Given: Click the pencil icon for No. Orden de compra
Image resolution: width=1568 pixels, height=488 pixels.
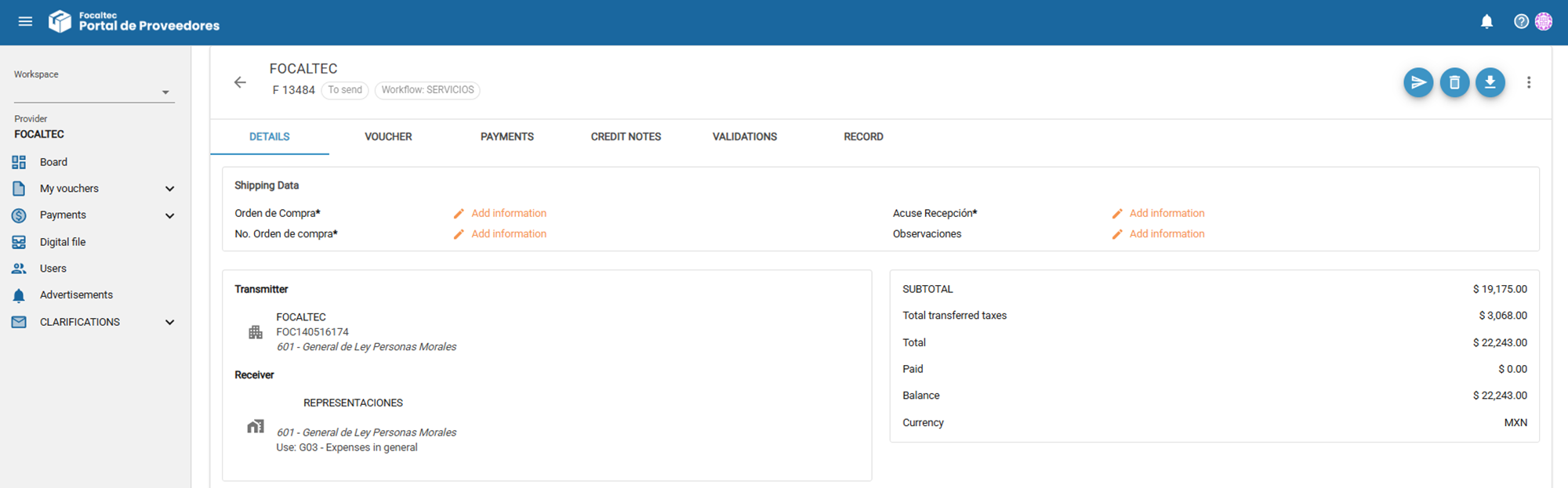Looking at the screenshot, I should [x=459, y=234].
